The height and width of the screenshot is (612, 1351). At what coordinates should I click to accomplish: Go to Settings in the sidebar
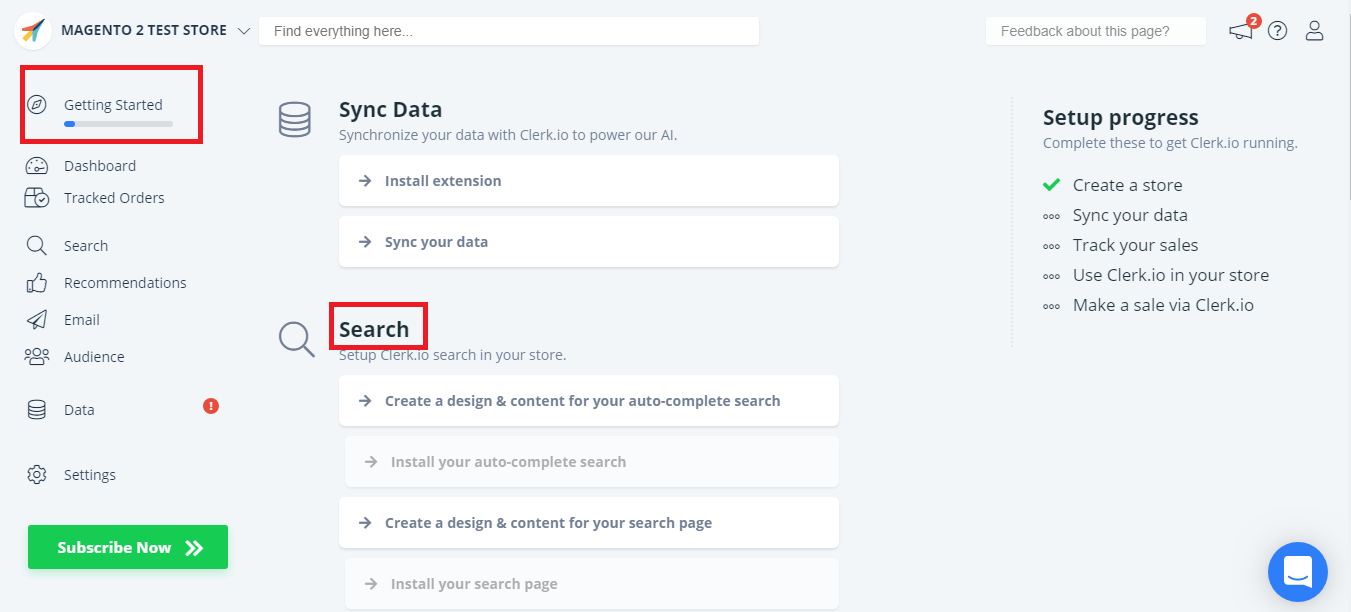pos(89,475)
